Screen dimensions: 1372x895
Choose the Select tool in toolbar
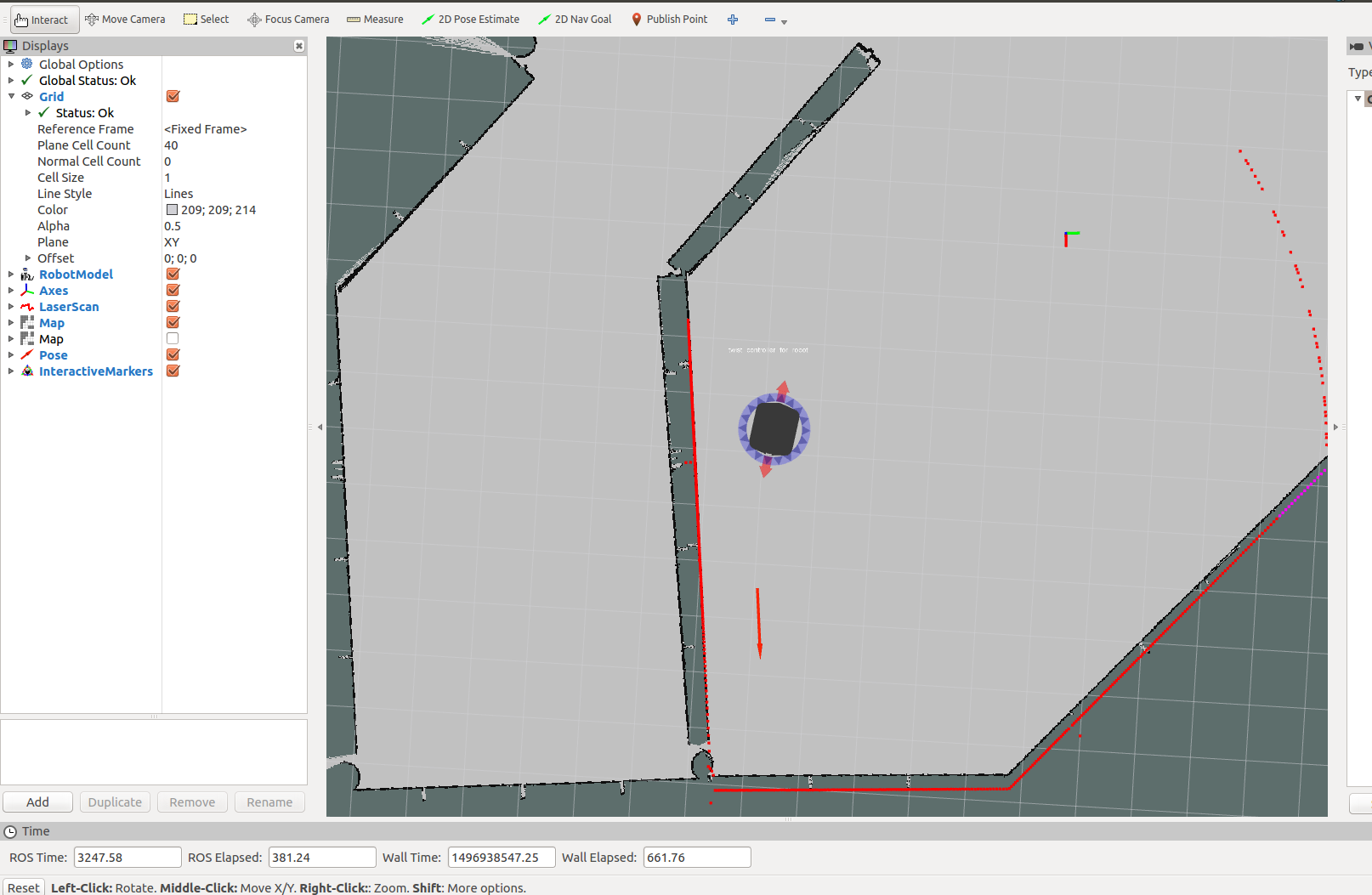point(207,20)
